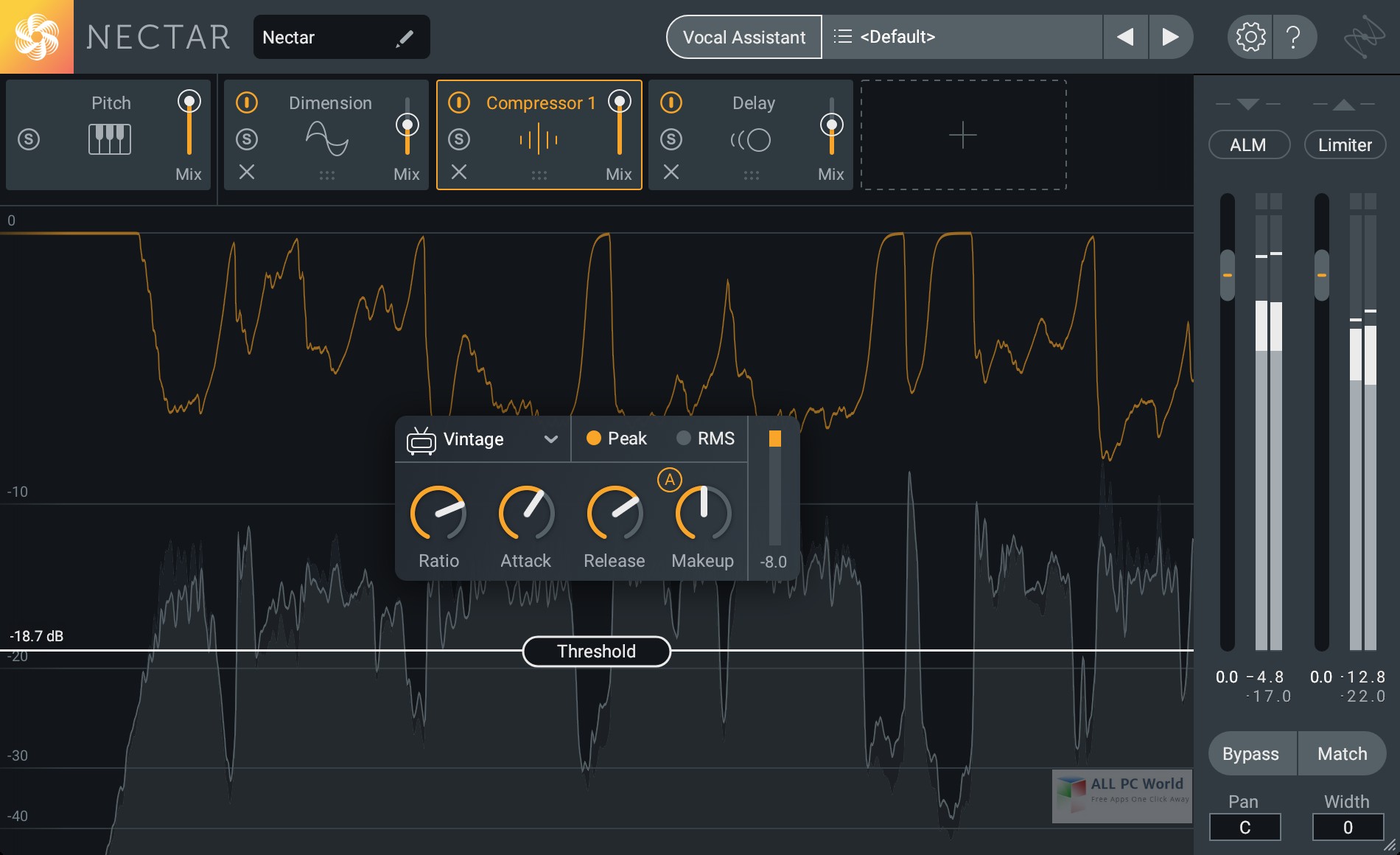Adjust the Dimension module Mix slider

coord(407,125)
